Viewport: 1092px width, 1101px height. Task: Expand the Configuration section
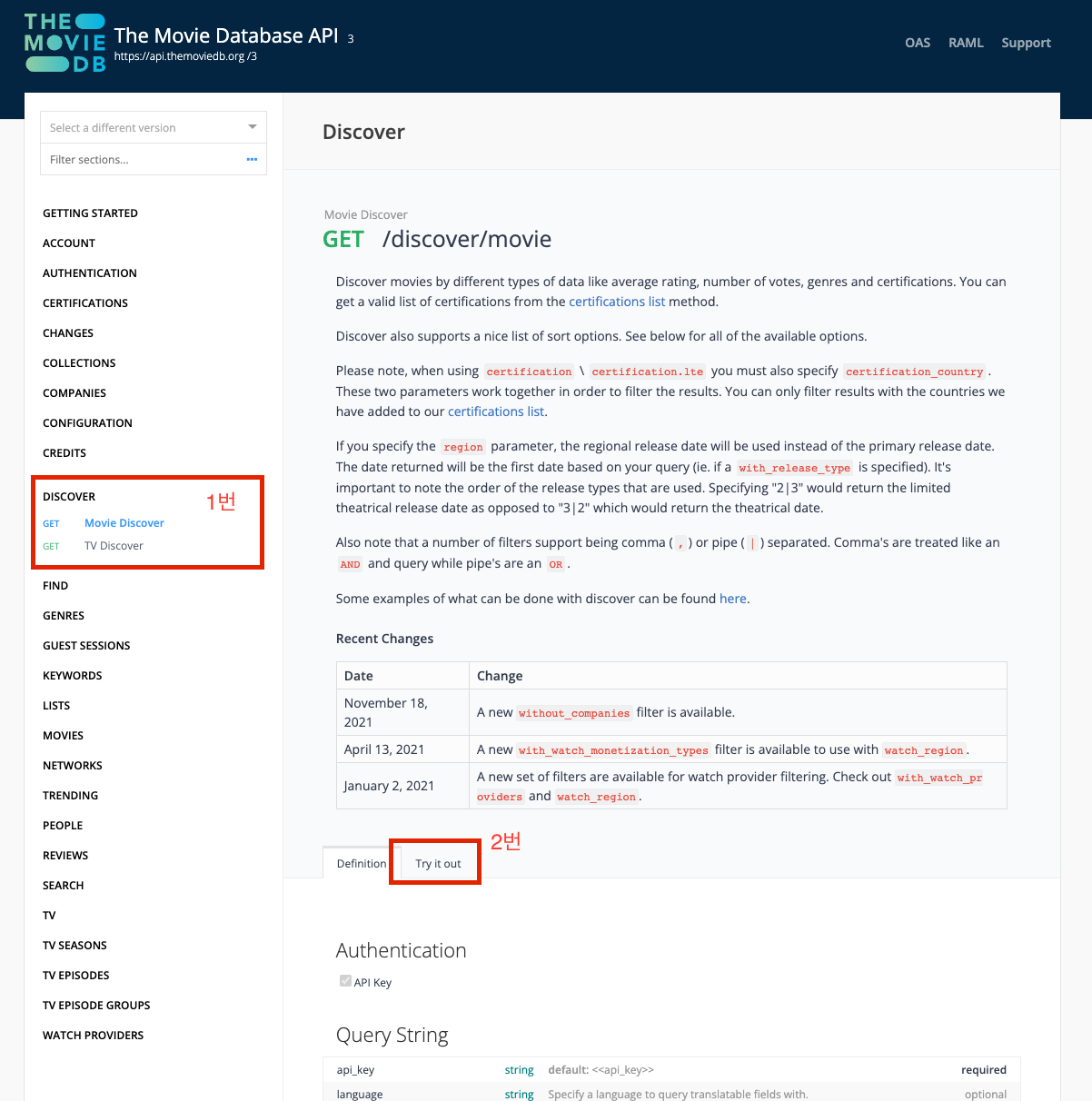tap(87, 423)
